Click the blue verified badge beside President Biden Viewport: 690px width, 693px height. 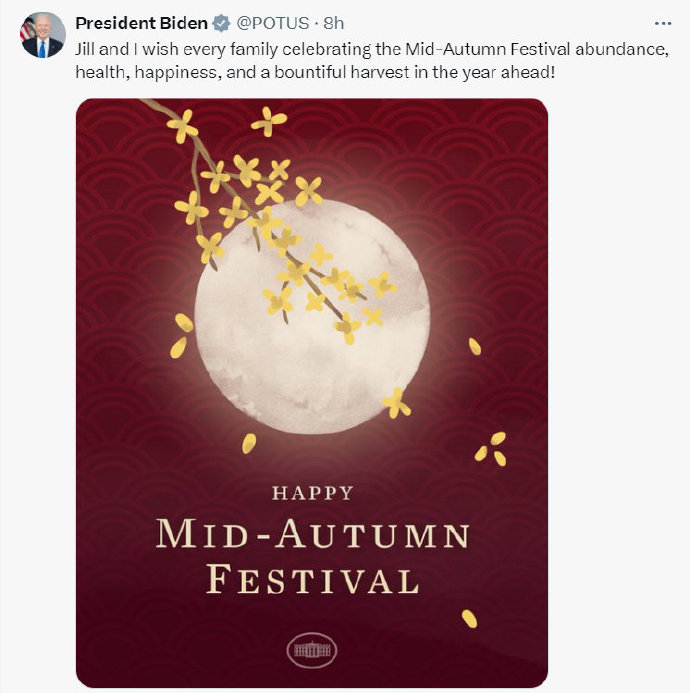[x=221, y=23]
